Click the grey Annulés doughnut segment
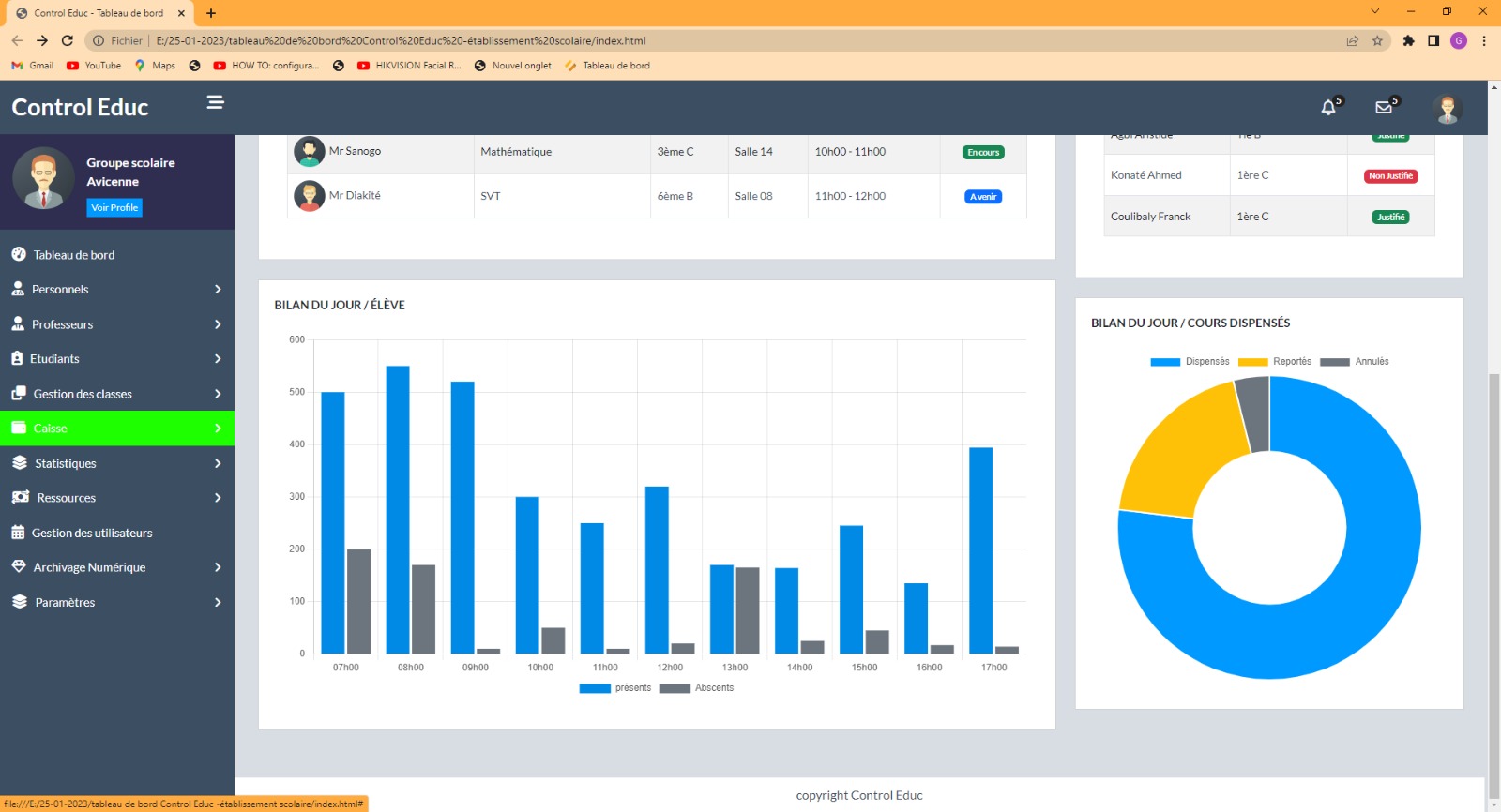This screenshot has width=1501, height=812. 1254,413
